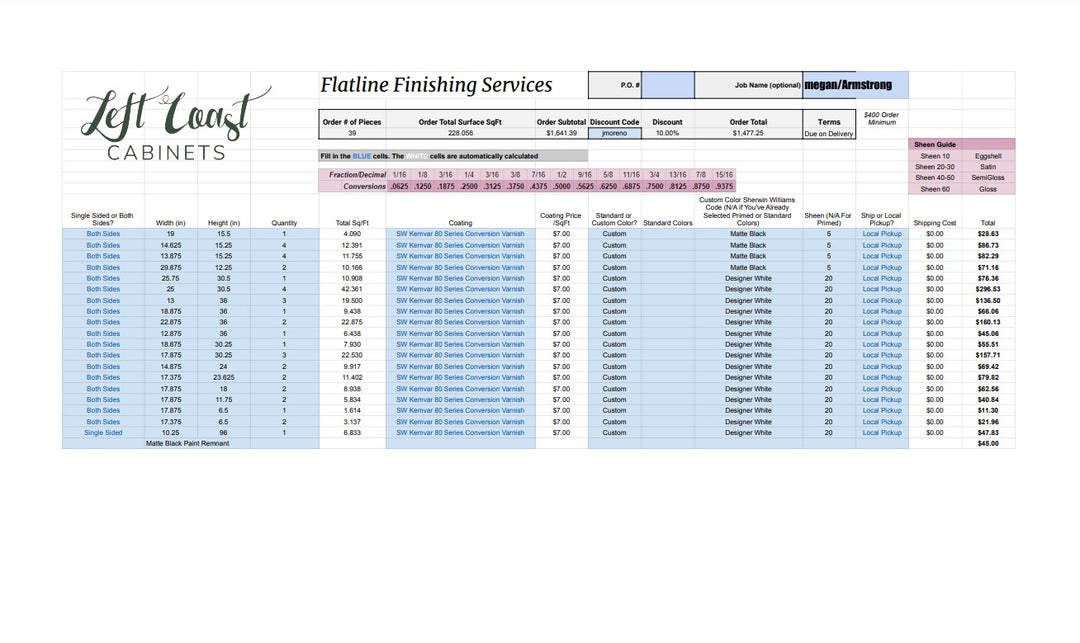The width and height of the screenshot is (1080, 643).
Task: Click the 'Matte Black Paint Remnant' cell
Action: pyautogui.click(x=187, y=443)
